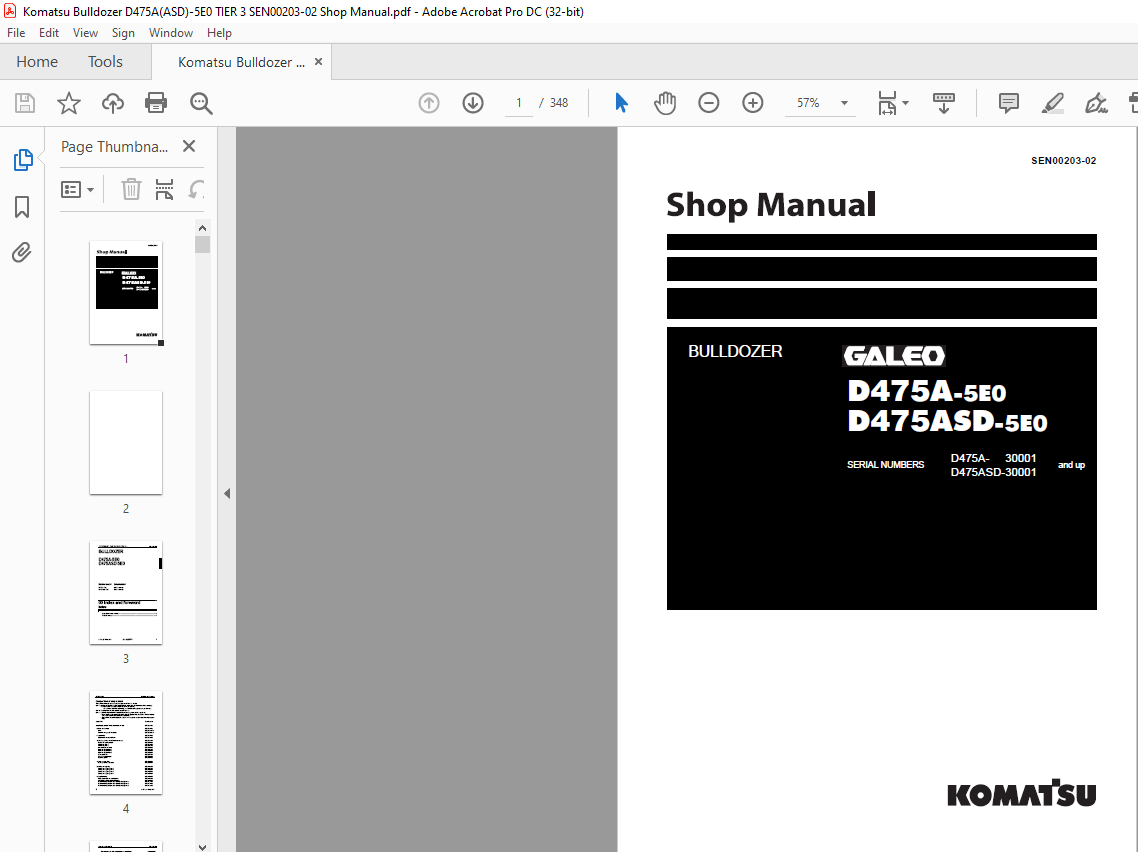Switch to the Home tab

37,62
